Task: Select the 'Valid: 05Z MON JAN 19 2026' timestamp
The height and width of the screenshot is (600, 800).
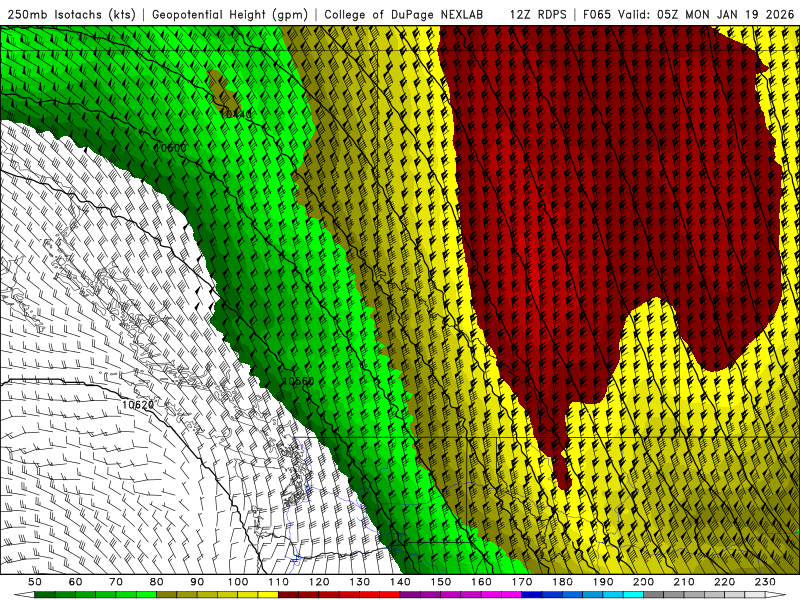Action: 706,14
